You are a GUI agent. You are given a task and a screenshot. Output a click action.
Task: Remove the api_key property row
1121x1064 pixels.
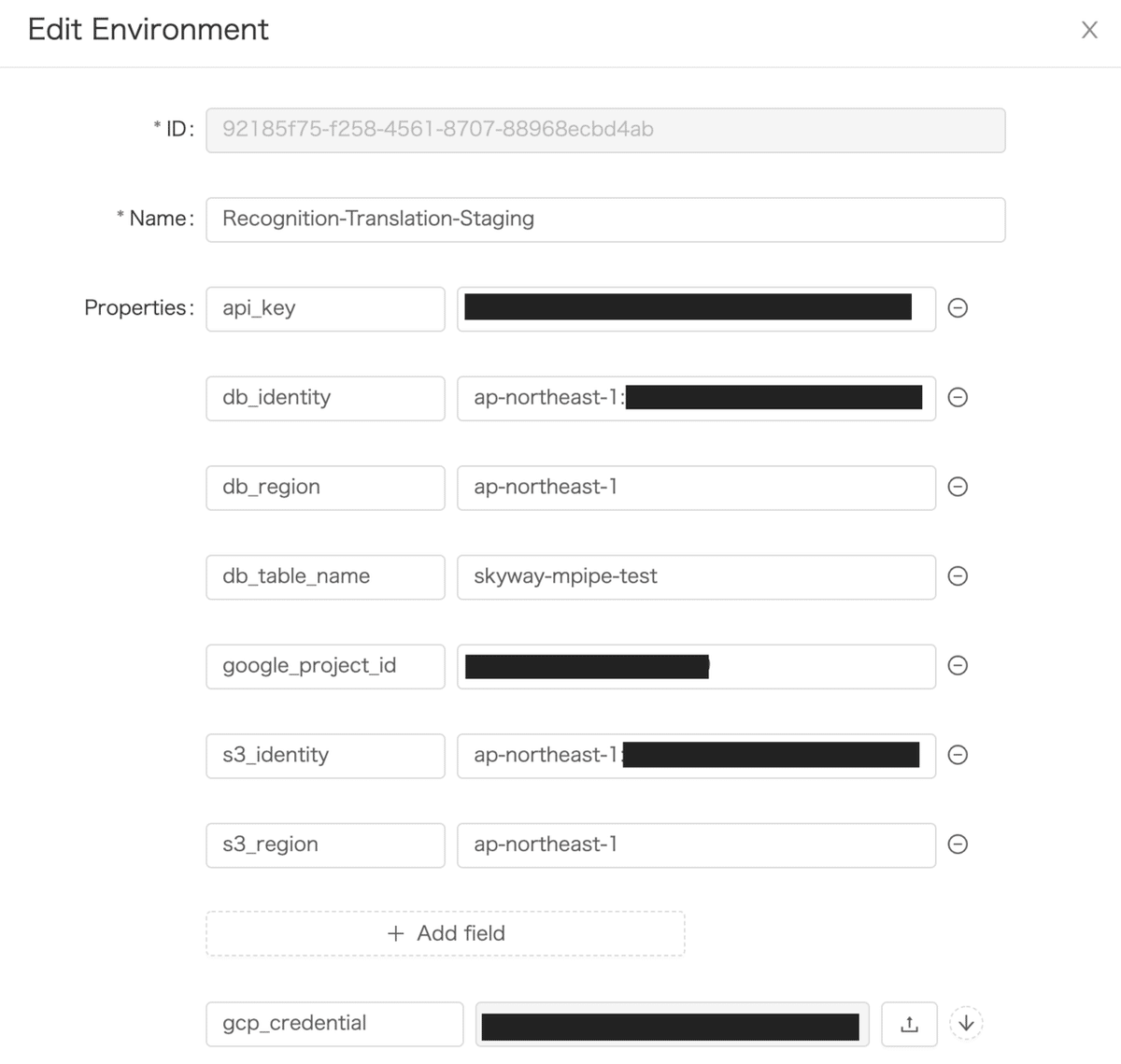pyautogui.click(x=958, y=308)
